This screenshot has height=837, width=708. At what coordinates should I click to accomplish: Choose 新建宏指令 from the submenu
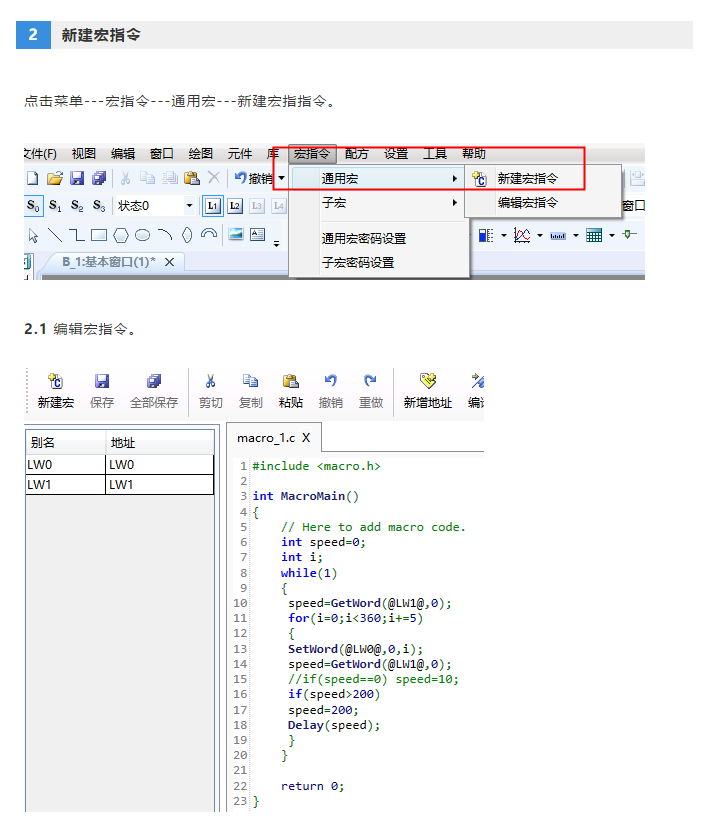[x=527, y=179]
